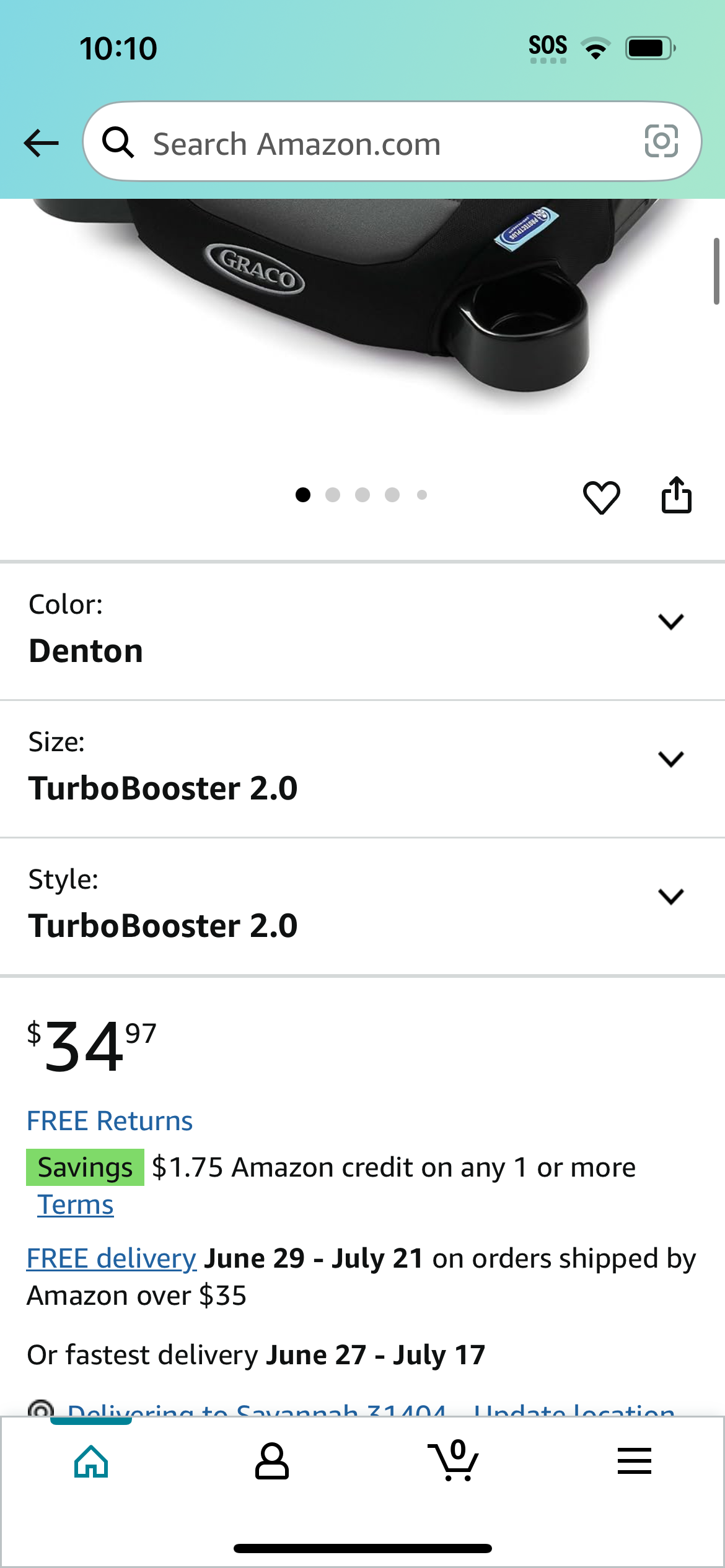Open the hamburger menu
Image resolution: width=725 pixels, height=1568 pixels.
[x=635, y=1461]
